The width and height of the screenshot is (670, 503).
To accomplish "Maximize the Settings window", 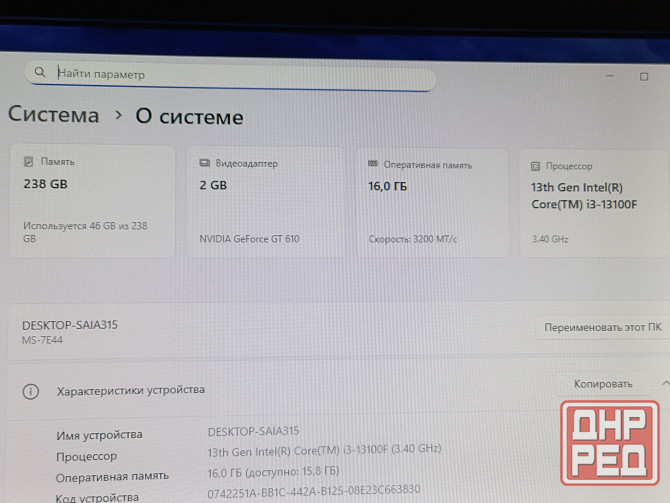I will tap(644, 76).
